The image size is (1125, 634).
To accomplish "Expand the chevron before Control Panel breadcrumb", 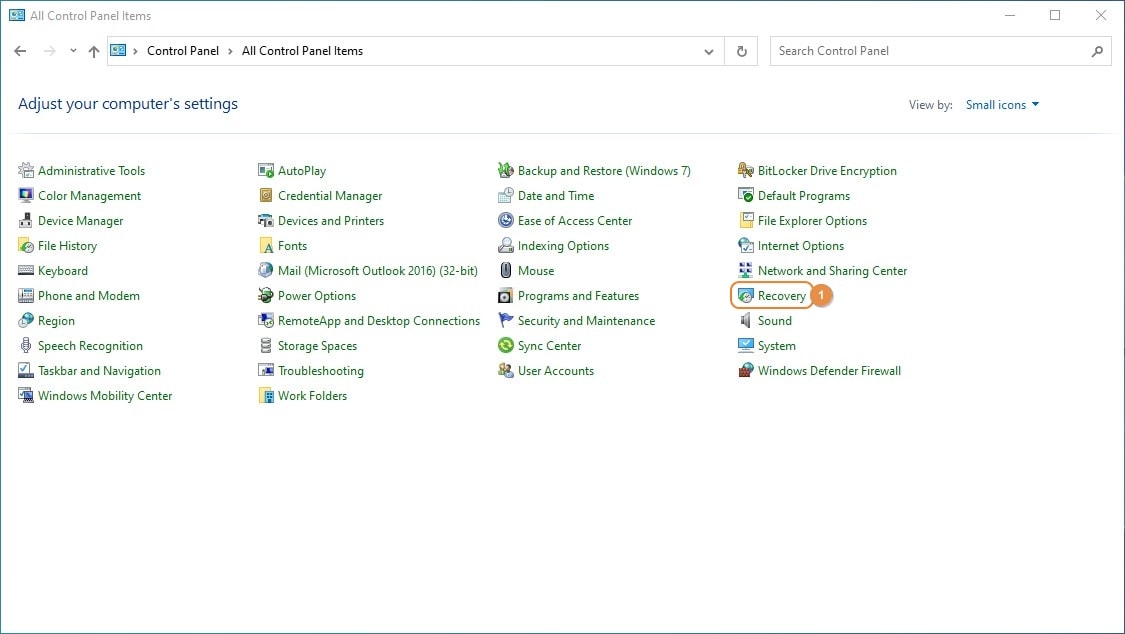I will click(135, 52).
